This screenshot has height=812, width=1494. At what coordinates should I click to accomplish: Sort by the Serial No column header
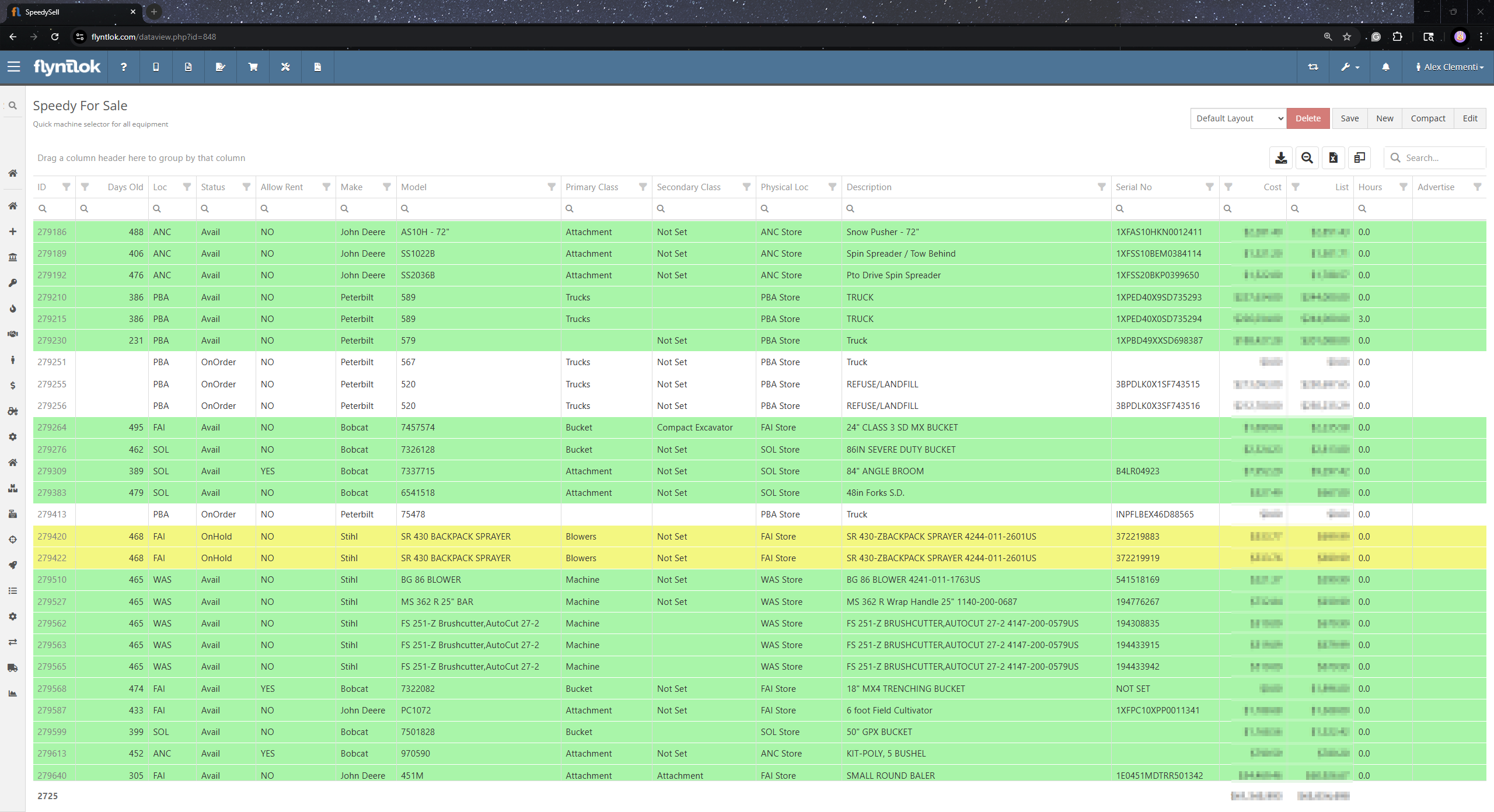coord(1133,187)
